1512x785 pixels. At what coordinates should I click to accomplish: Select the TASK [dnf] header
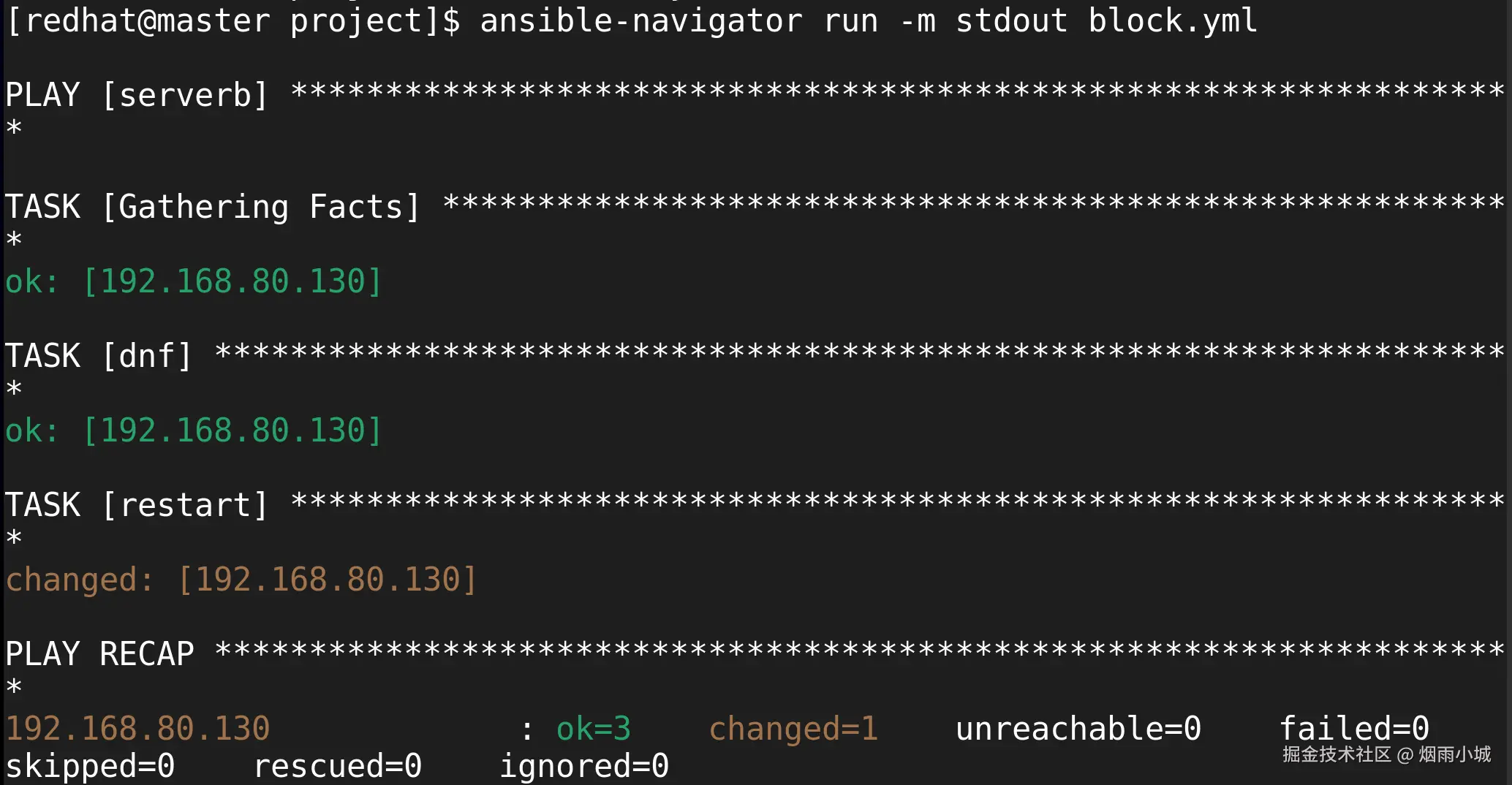(x=99, y=356)
